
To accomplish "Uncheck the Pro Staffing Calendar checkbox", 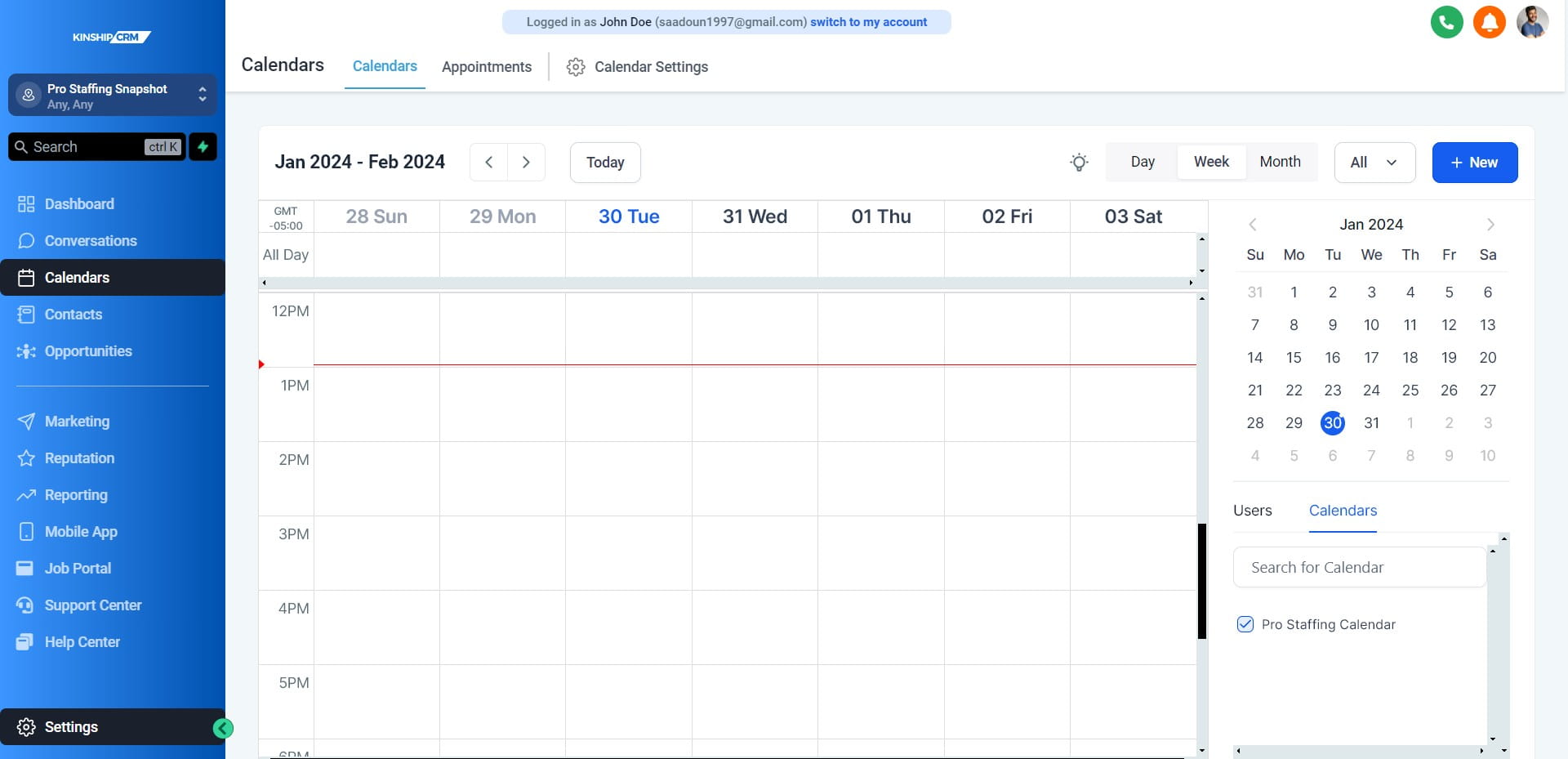I will point(1244,624).
